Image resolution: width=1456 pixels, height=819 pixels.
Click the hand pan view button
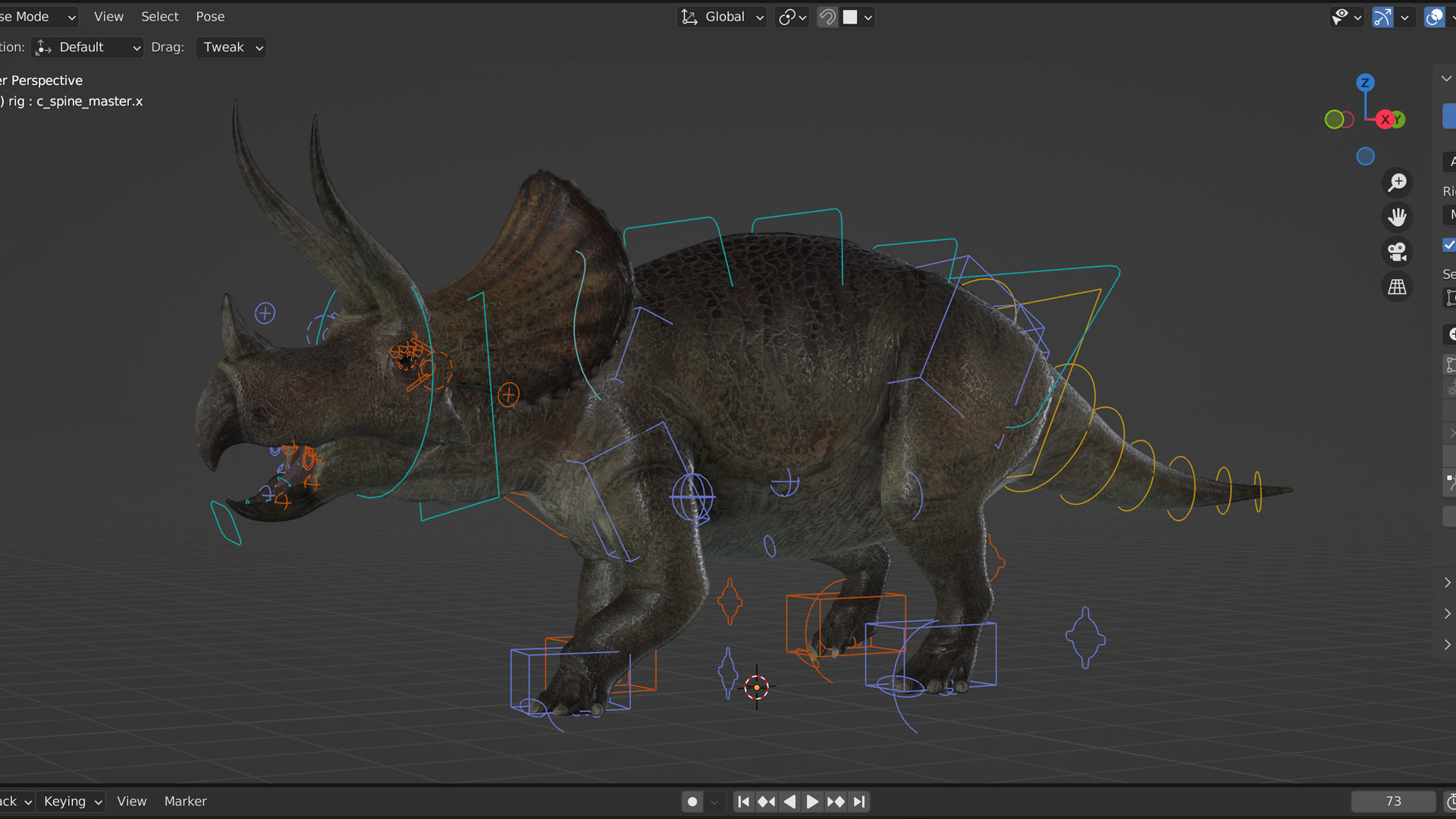(1397, 218)
